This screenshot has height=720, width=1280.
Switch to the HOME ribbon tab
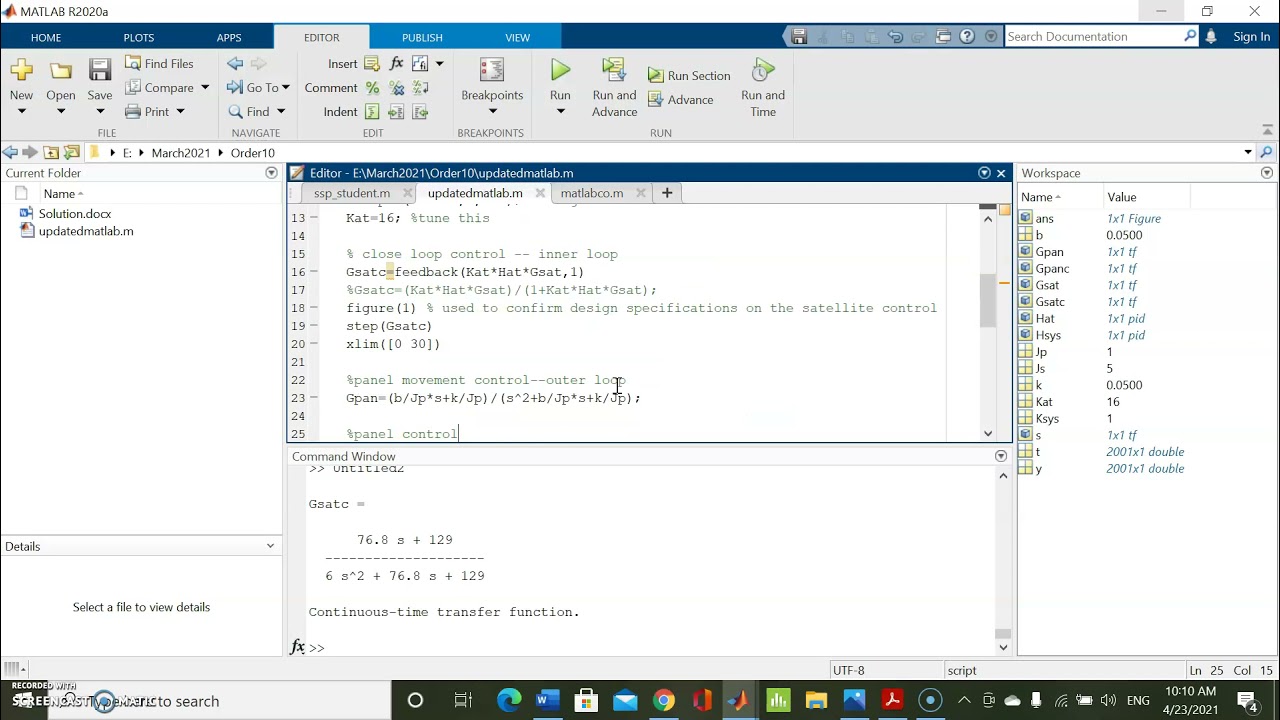46,37
